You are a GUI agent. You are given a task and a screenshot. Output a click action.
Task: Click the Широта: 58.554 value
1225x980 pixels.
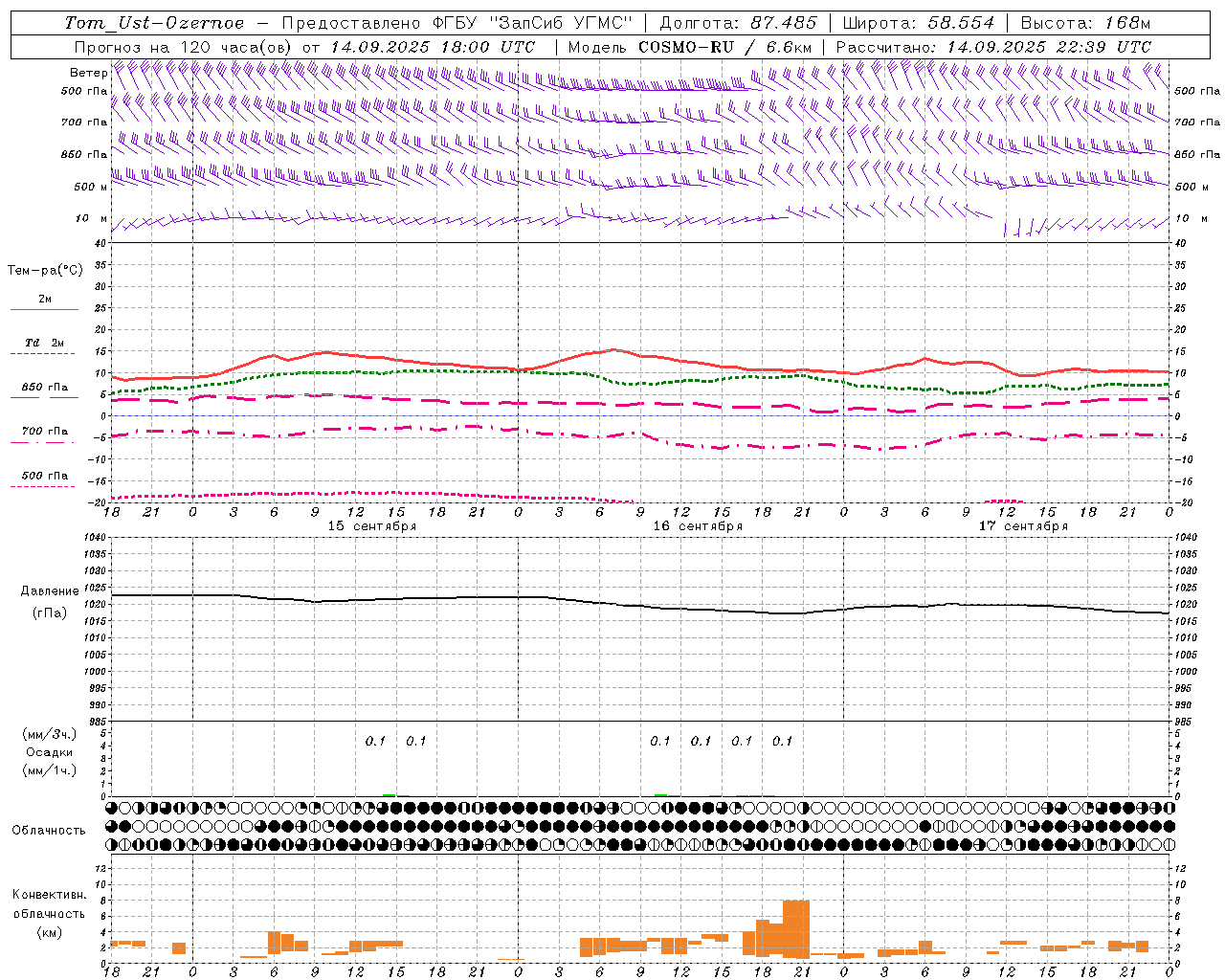click(919, 23)
